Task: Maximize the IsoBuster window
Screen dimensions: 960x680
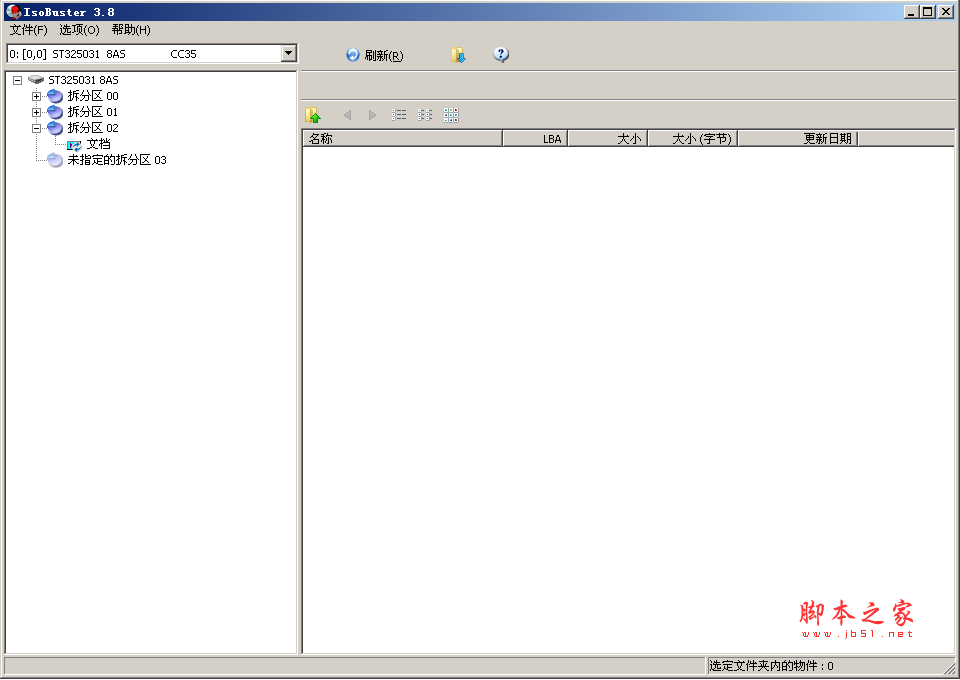Action: 928,12
